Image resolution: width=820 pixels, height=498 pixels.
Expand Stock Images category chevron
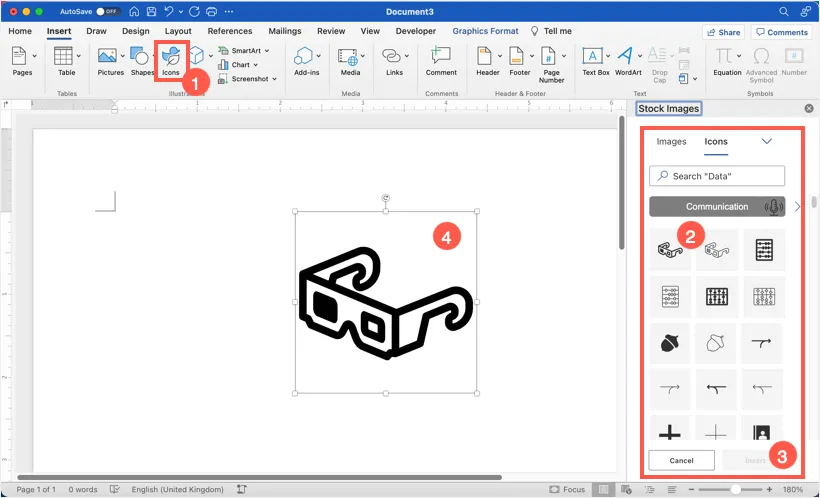[767, 141]
